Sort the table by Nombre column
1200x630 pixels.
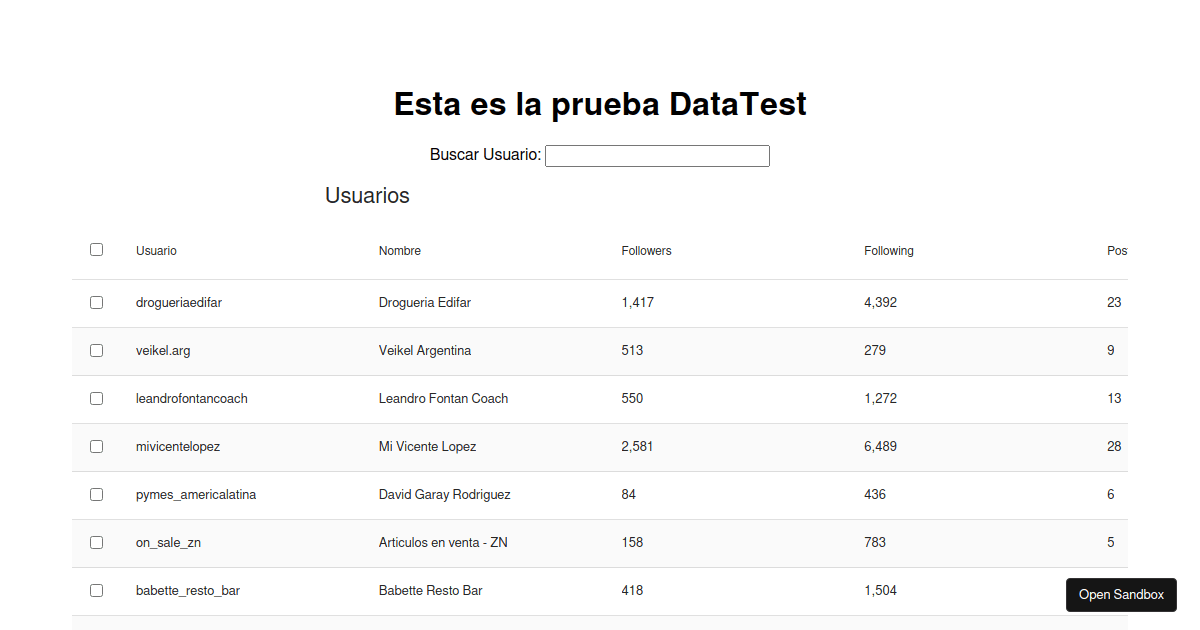coord(400,250)
